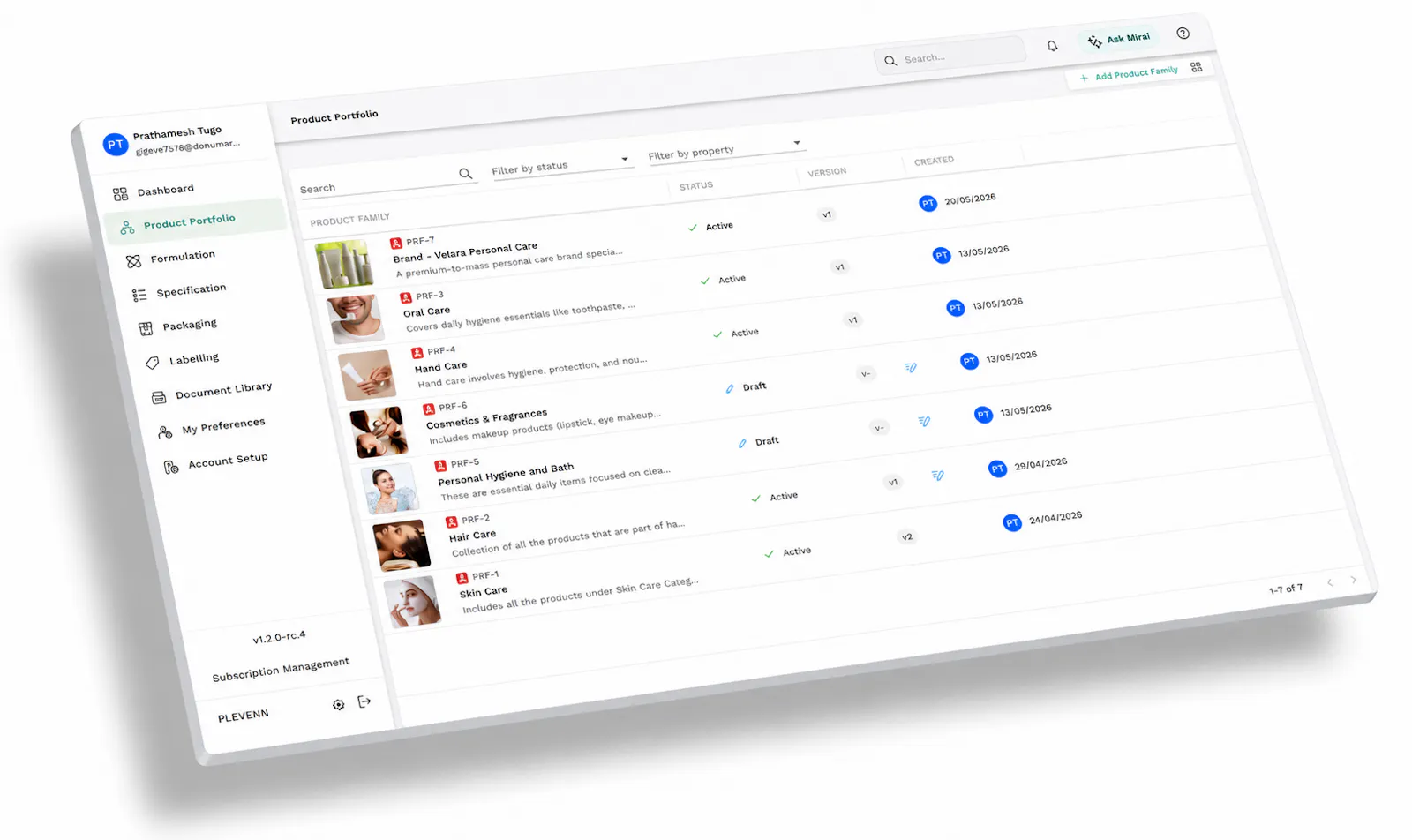This screenshot has width=1412, height=840.
Task: Open Brand - Velara Personal Care
Action: (465, 252)
